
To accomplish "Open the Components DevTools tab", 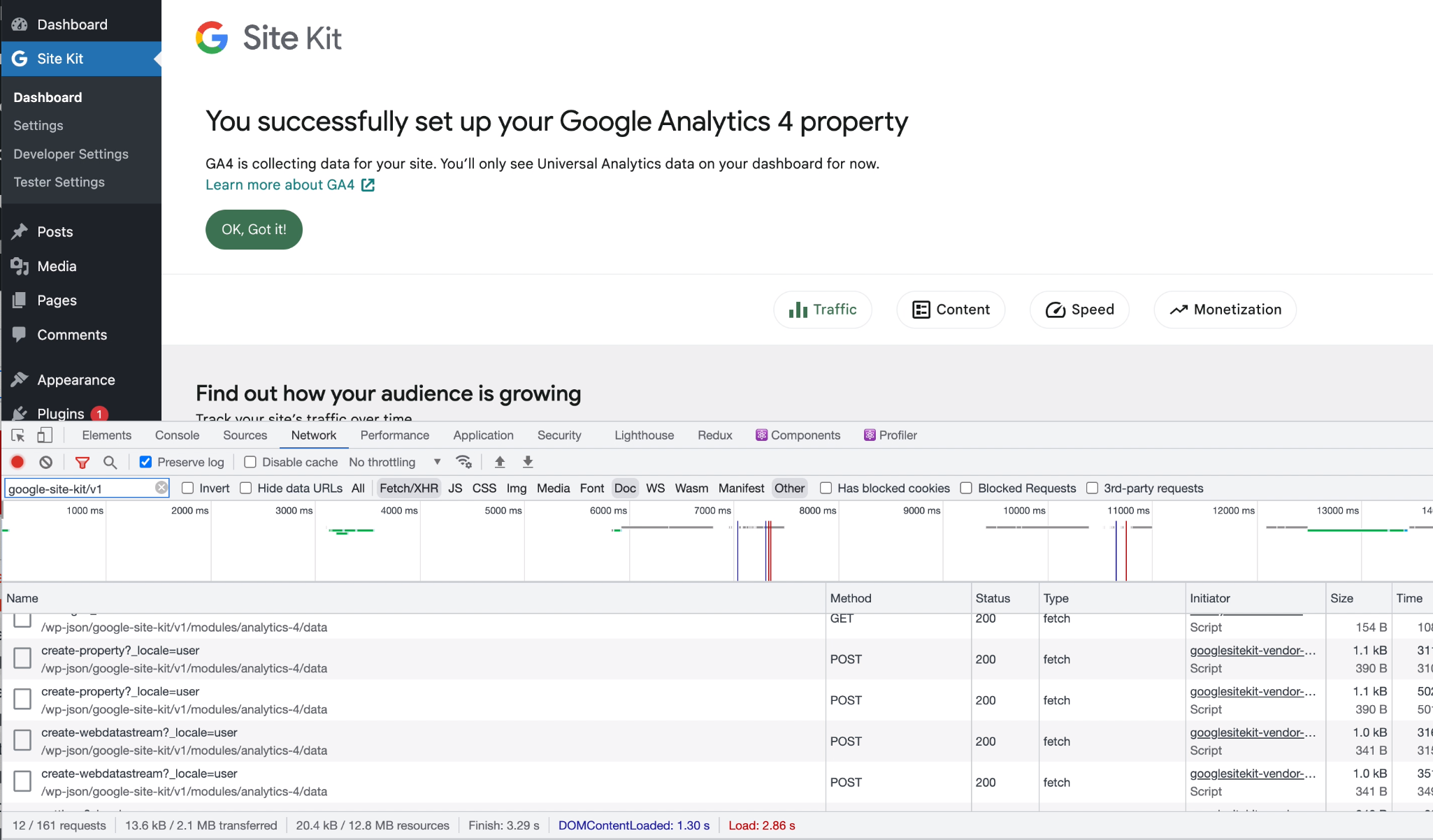I will point(805,435).
